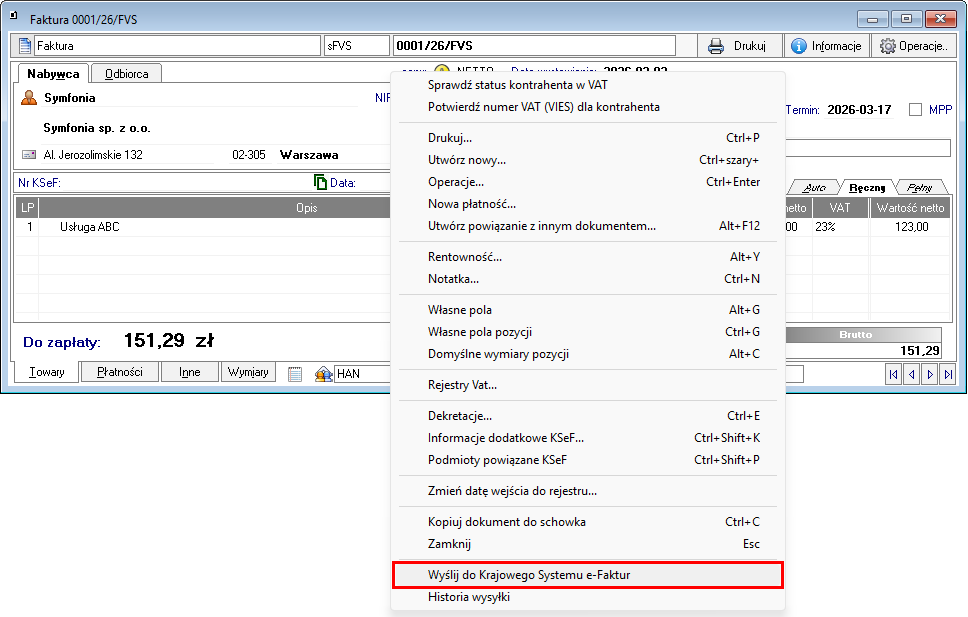Viewport: 968px width, 617px height.
Task: Open Informacje dodatkowe KSeF menu entry
Action: pyautogui.click(x=505, y=438)
